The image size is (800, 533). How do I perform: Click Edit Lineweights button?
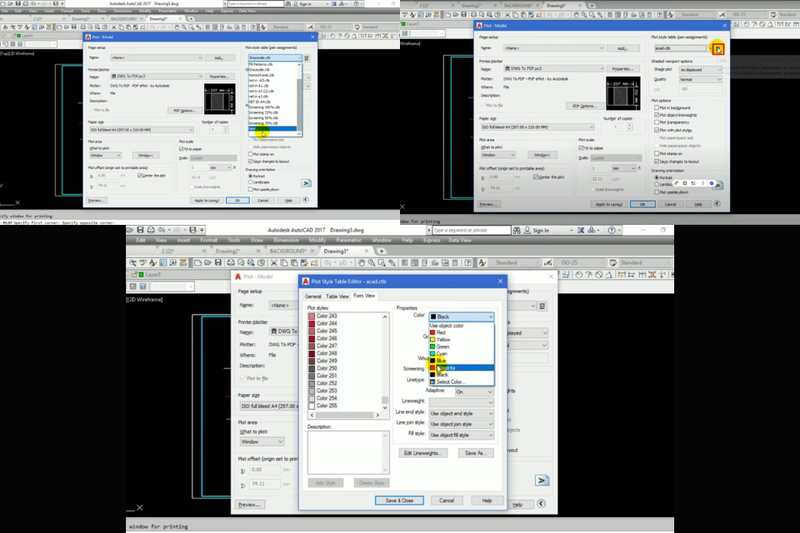click(x=423, y=453)
